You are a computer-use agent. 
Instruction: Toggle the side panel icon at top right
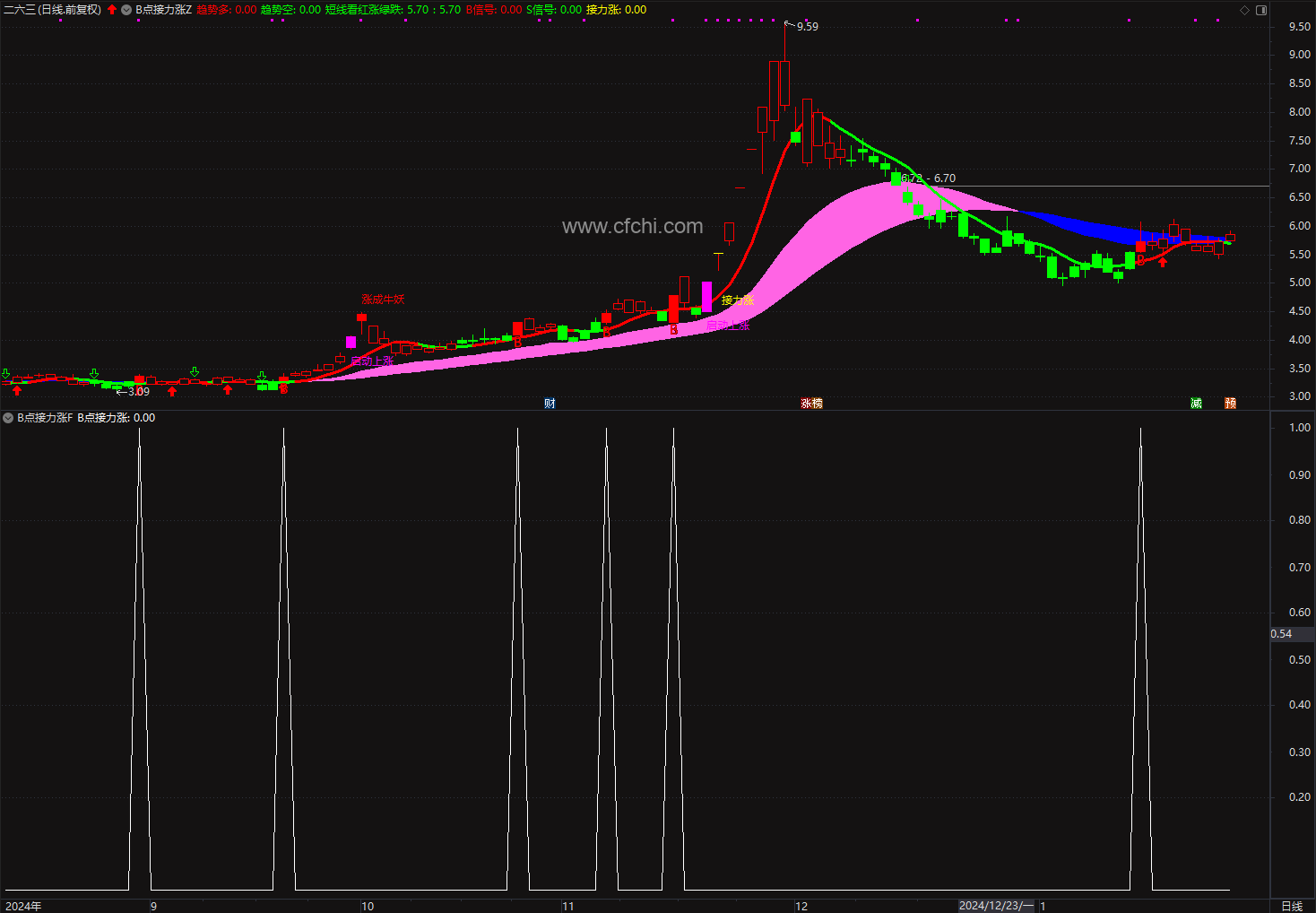coord(1261,10)
